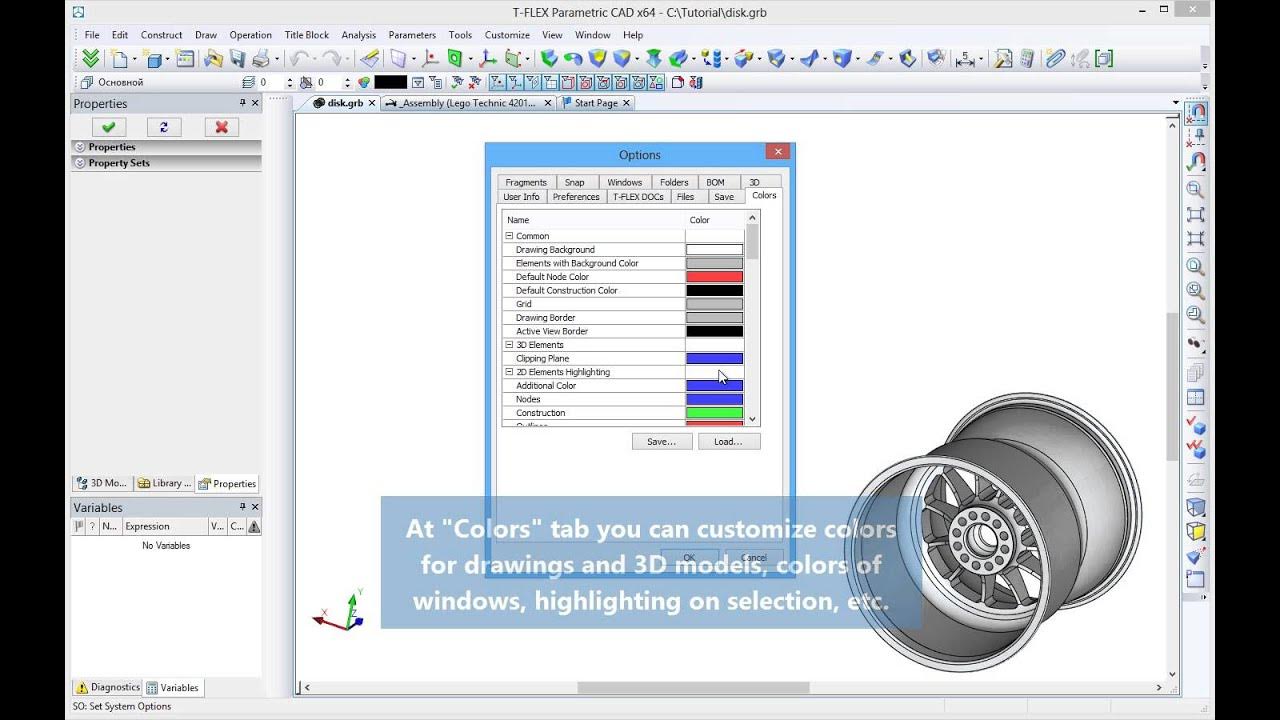Redo the last undone action
The image size is (1280, 720).
click(332, 59)
